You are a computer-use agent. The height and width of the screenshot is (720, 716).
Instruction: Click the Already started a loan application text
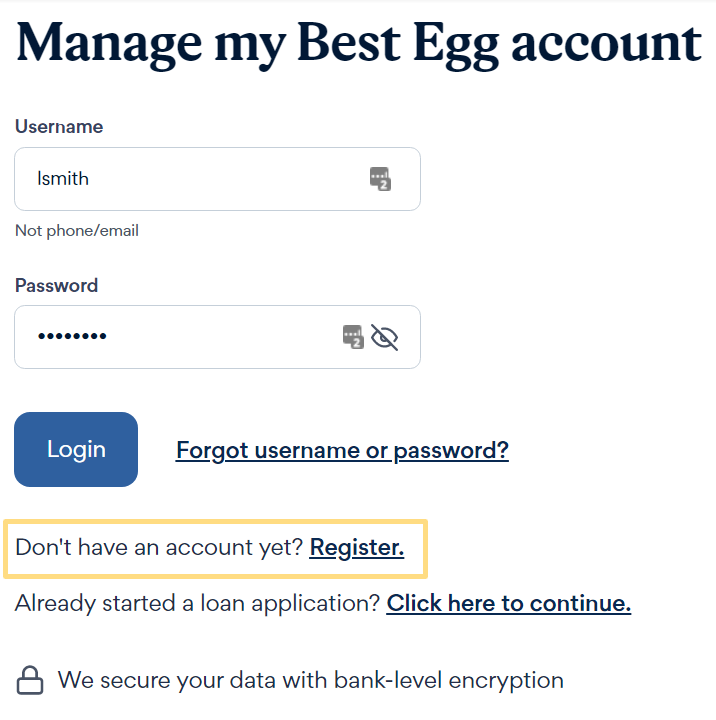tap(197, 603)
